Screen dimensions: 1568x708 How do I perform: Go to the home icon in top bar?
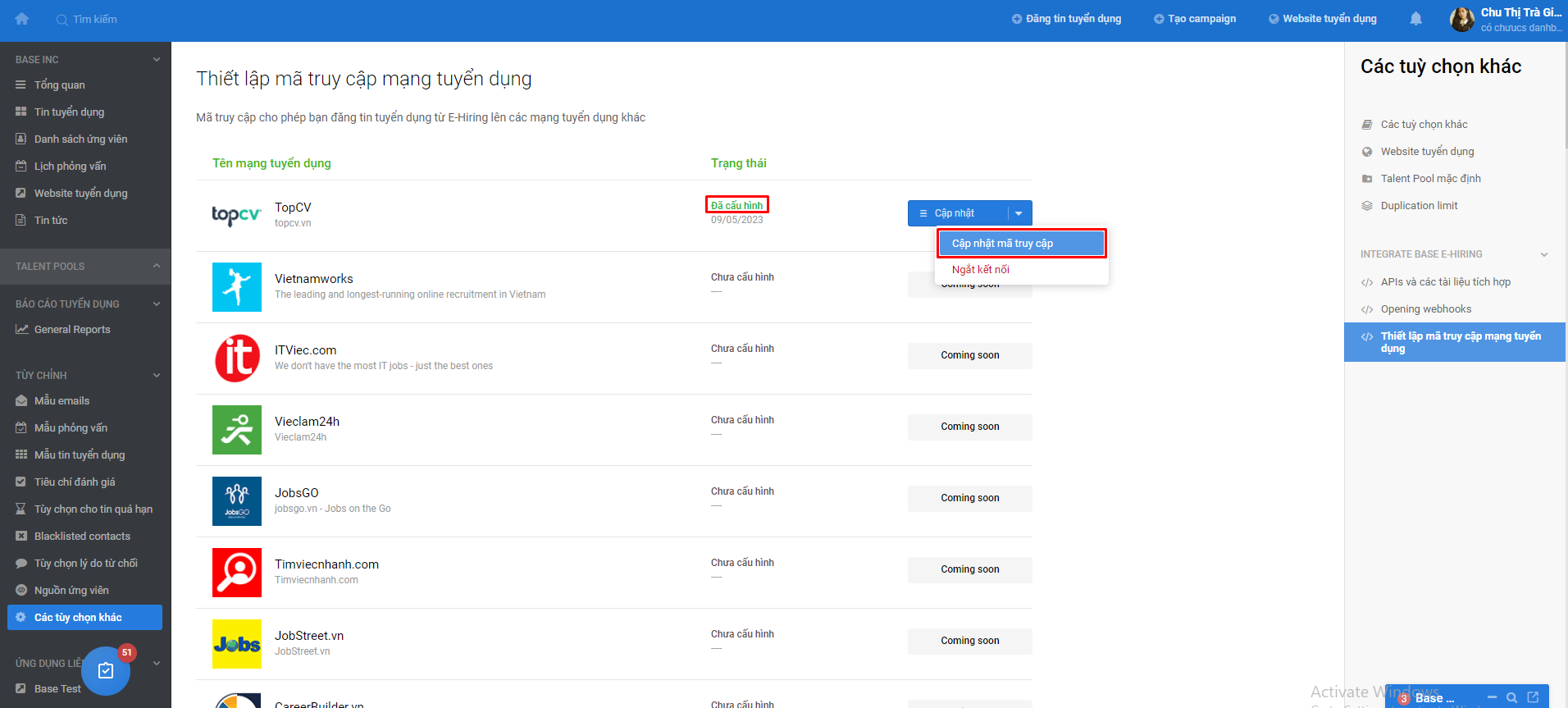coord(22,19)
